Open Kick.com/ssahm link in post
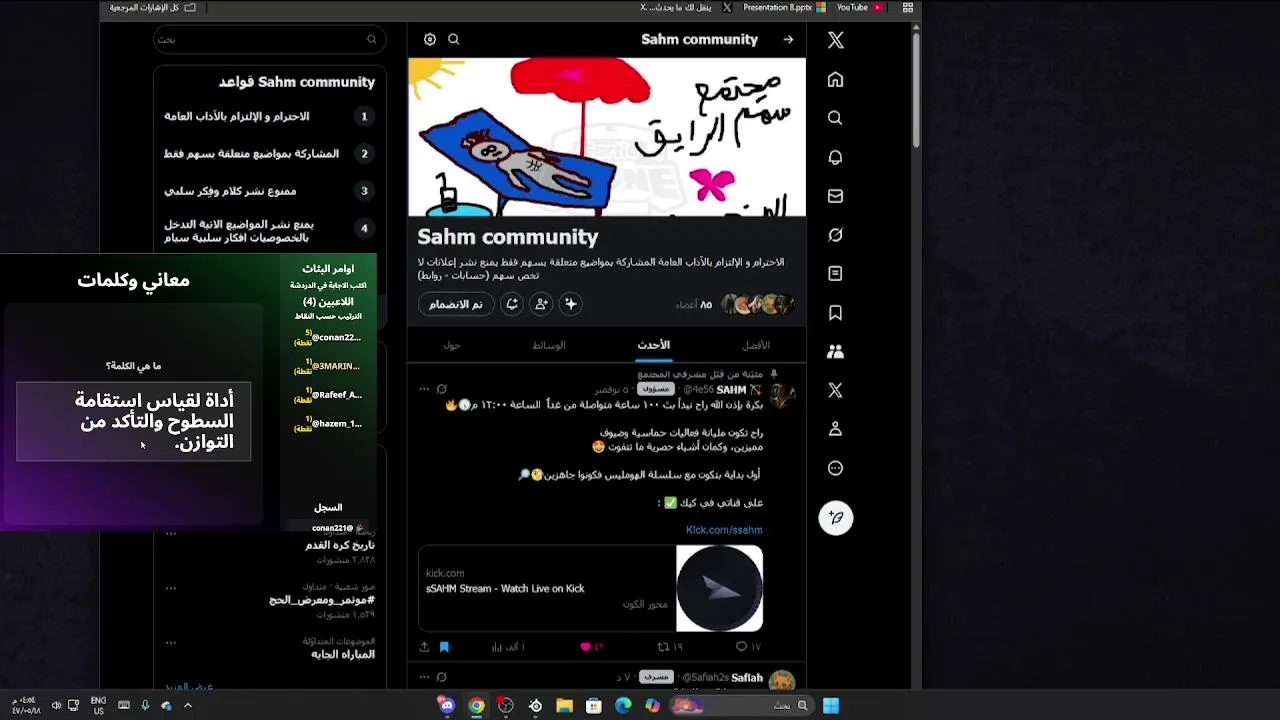This screenshot has height=720, width=1280. tap(724, 530)
